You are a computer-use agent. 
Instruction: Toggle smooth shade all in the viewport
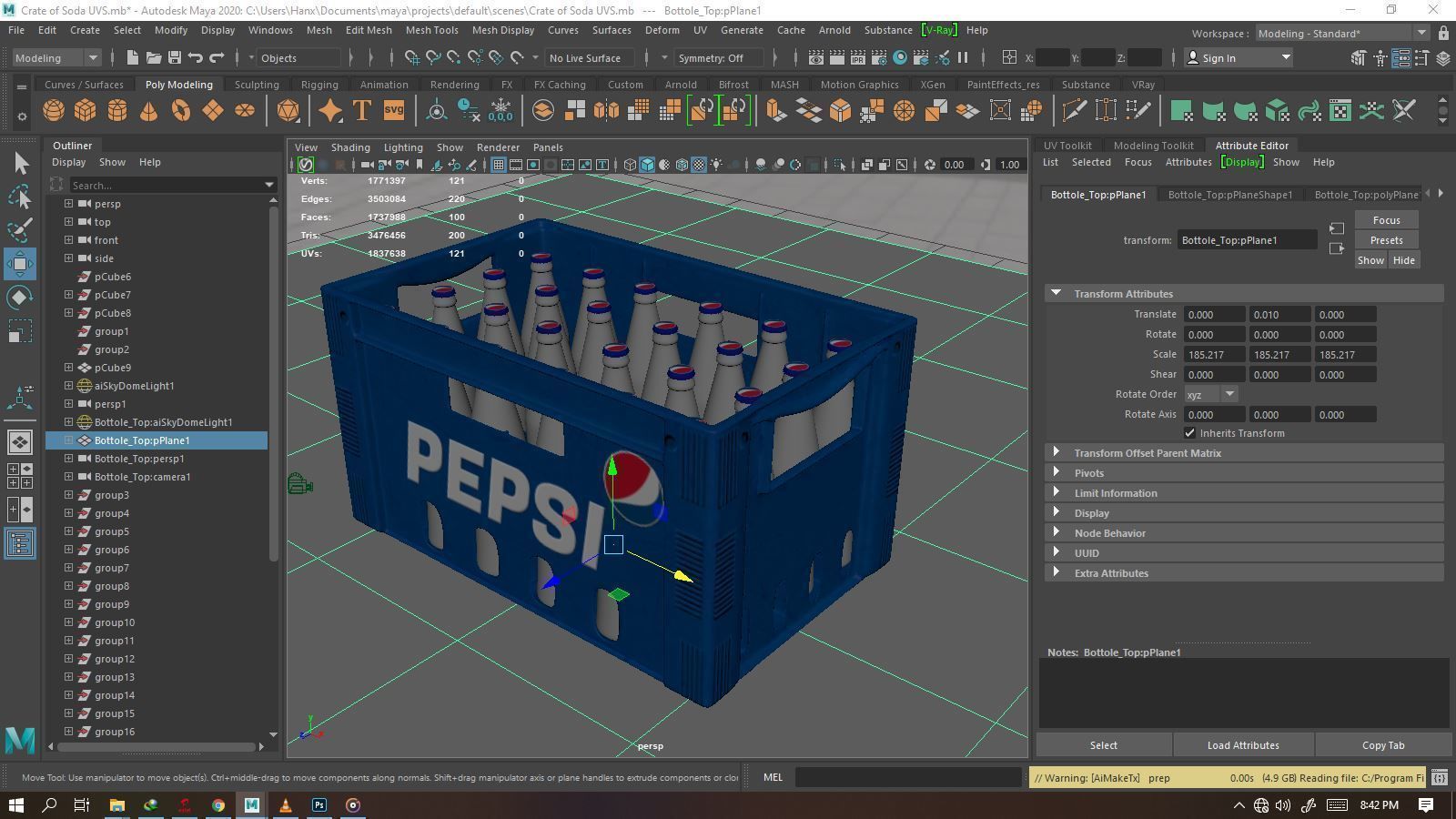(x=647, y=165)
